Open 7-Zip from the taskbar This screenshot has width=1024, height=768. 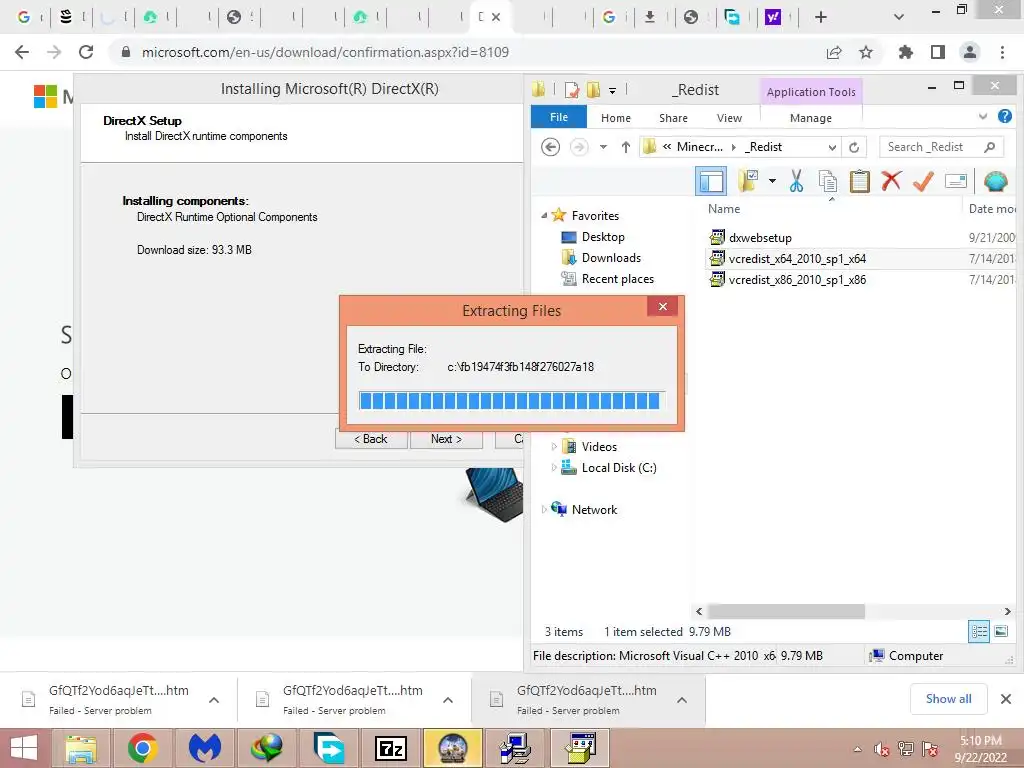tap(391, 748)
